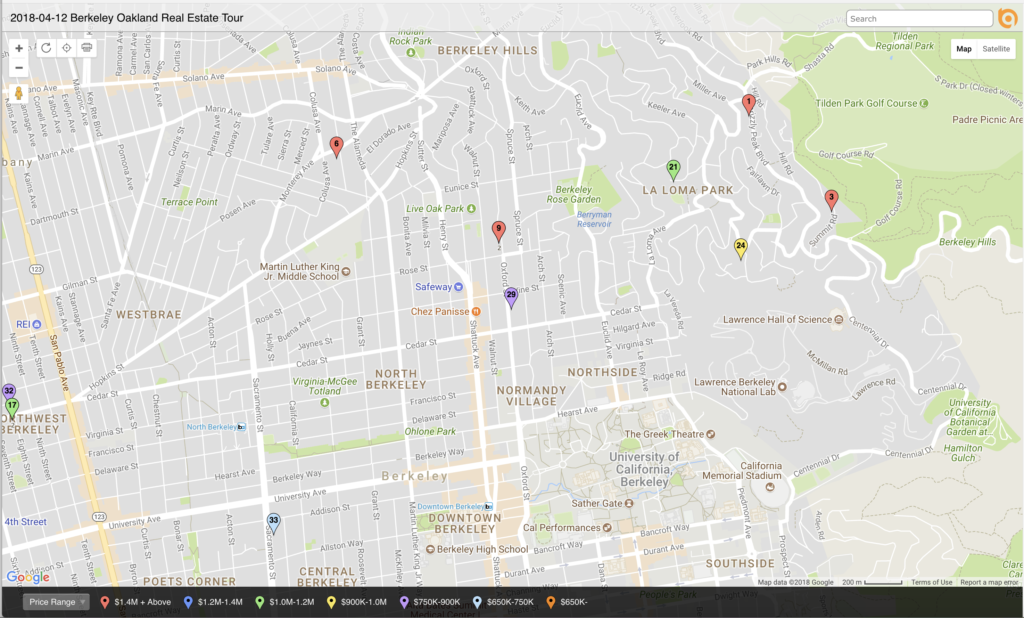This screenshot has height=618, width=1024.
Task: Click the Martin Luther King Jr. Middle School icon
Action: click(x=345, y=271)
